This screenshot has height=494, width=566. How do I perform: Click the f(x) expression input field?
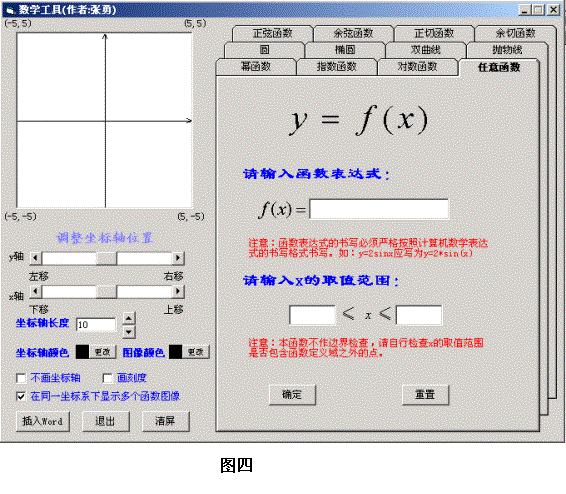point(379,209)
